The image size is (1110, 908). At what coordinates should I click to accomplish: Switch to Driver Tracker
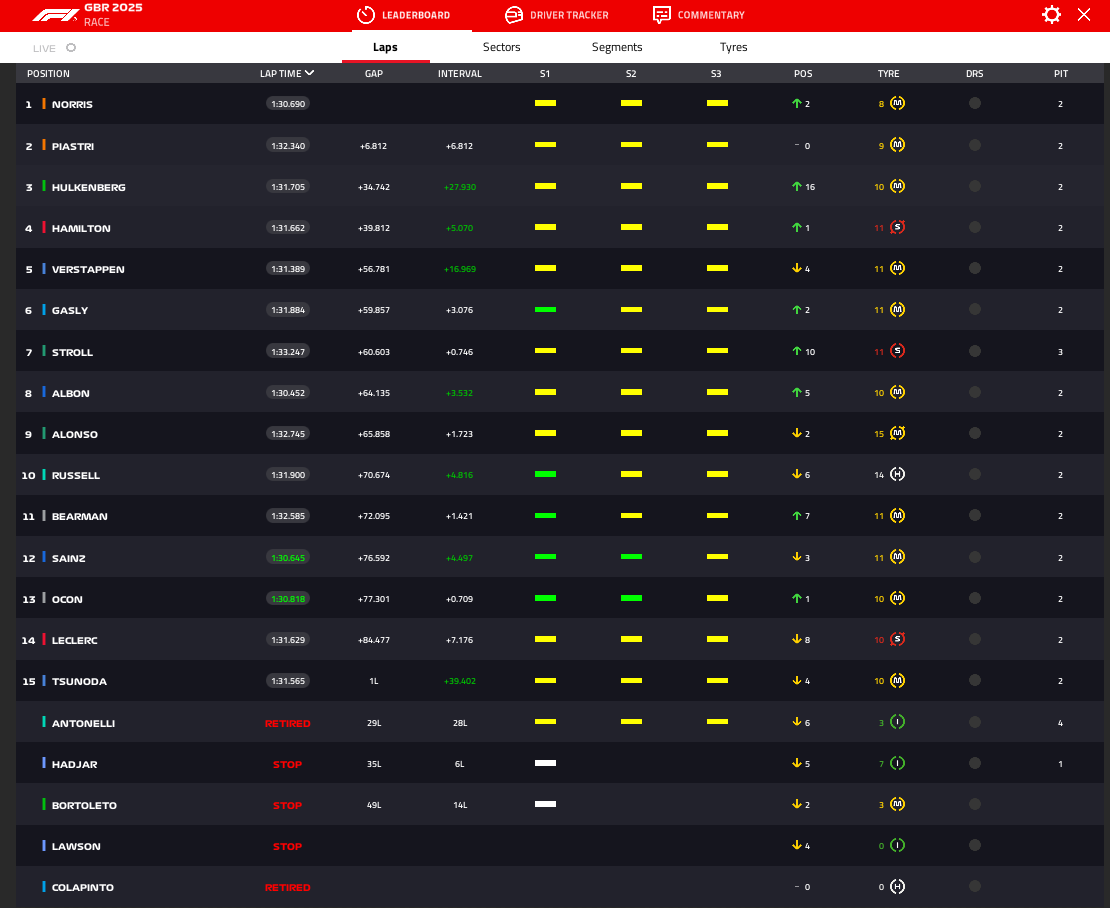[x=556, y=15]
